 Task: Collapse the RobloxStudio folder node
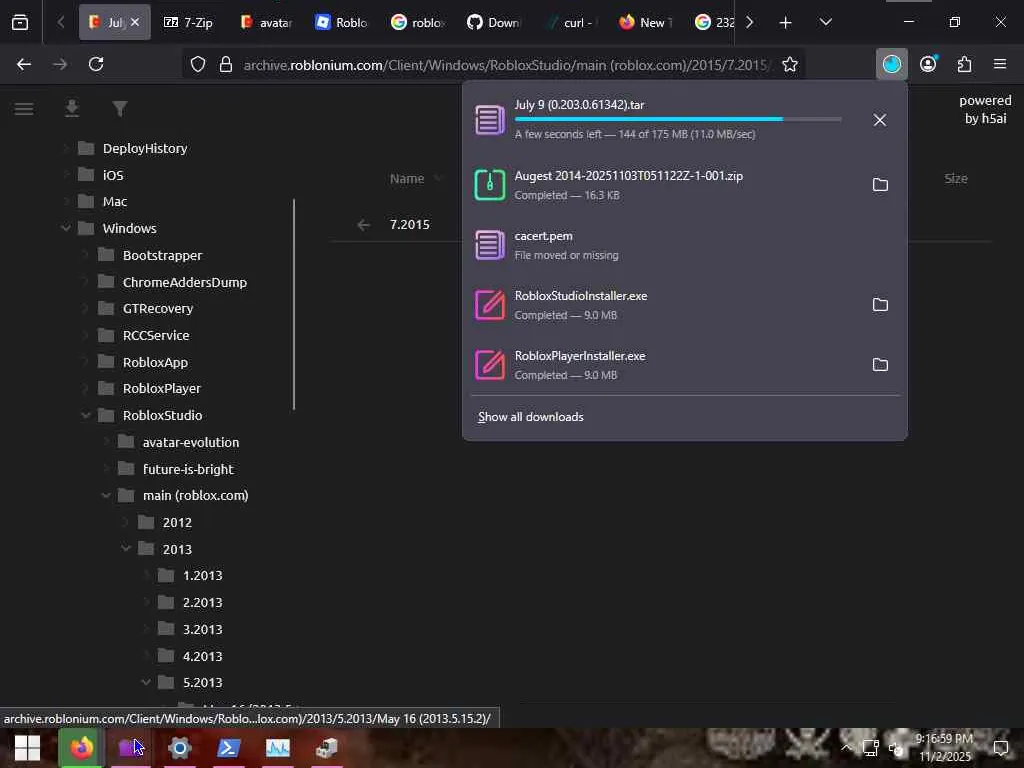[x=86, y=415]
